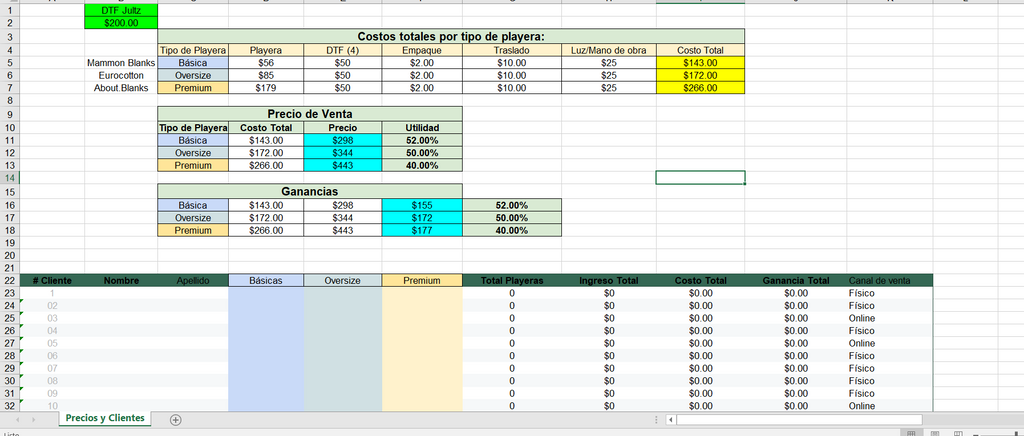Add a new sheet with plus button
The height and width of the screenshot is (436, 1024).
(175, 420)
